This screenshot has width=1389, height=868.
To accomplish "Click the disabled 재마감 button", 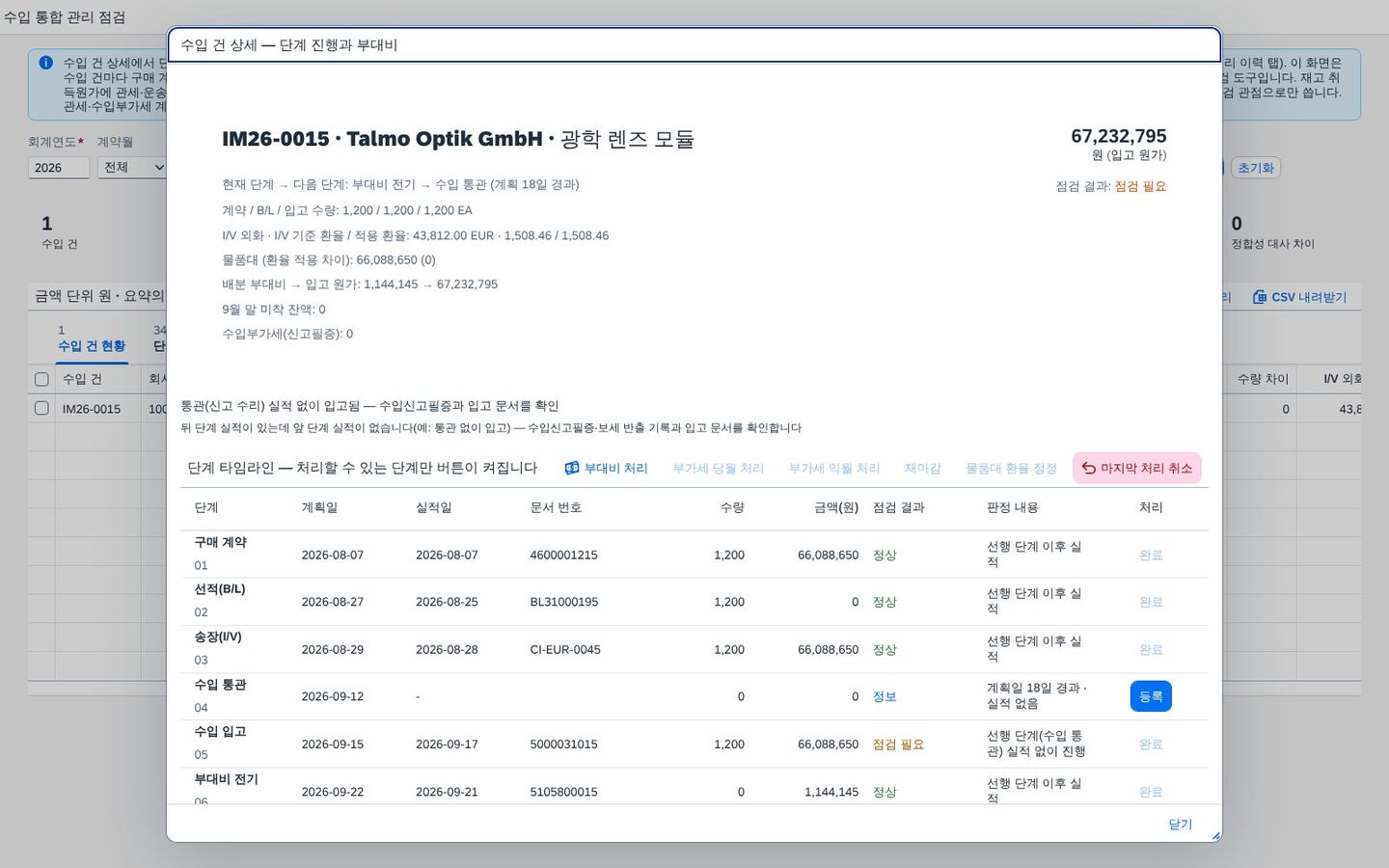I will (922, 469).
